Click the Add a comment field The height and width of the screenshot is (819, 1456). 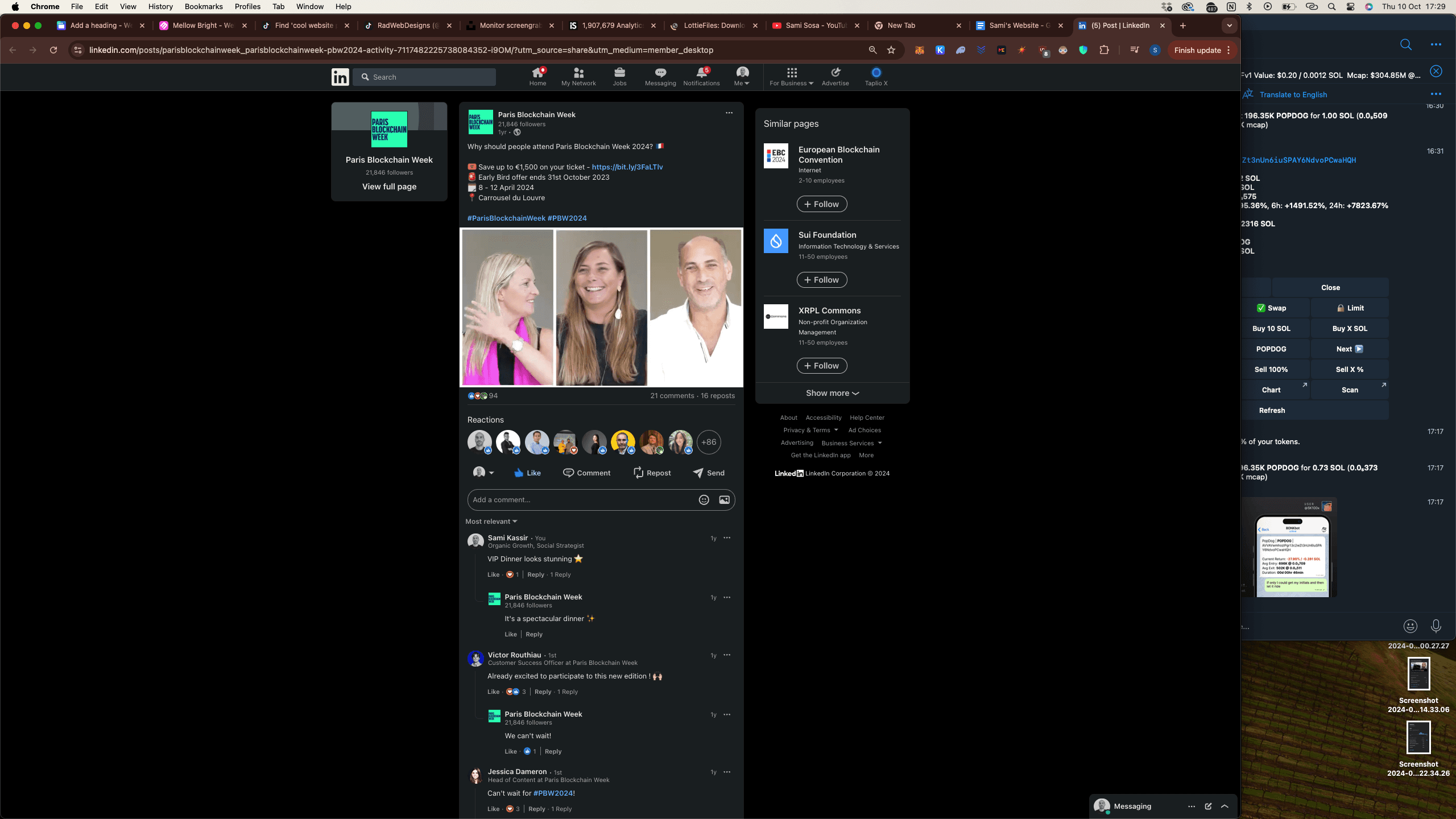click(x=580, y=500)
